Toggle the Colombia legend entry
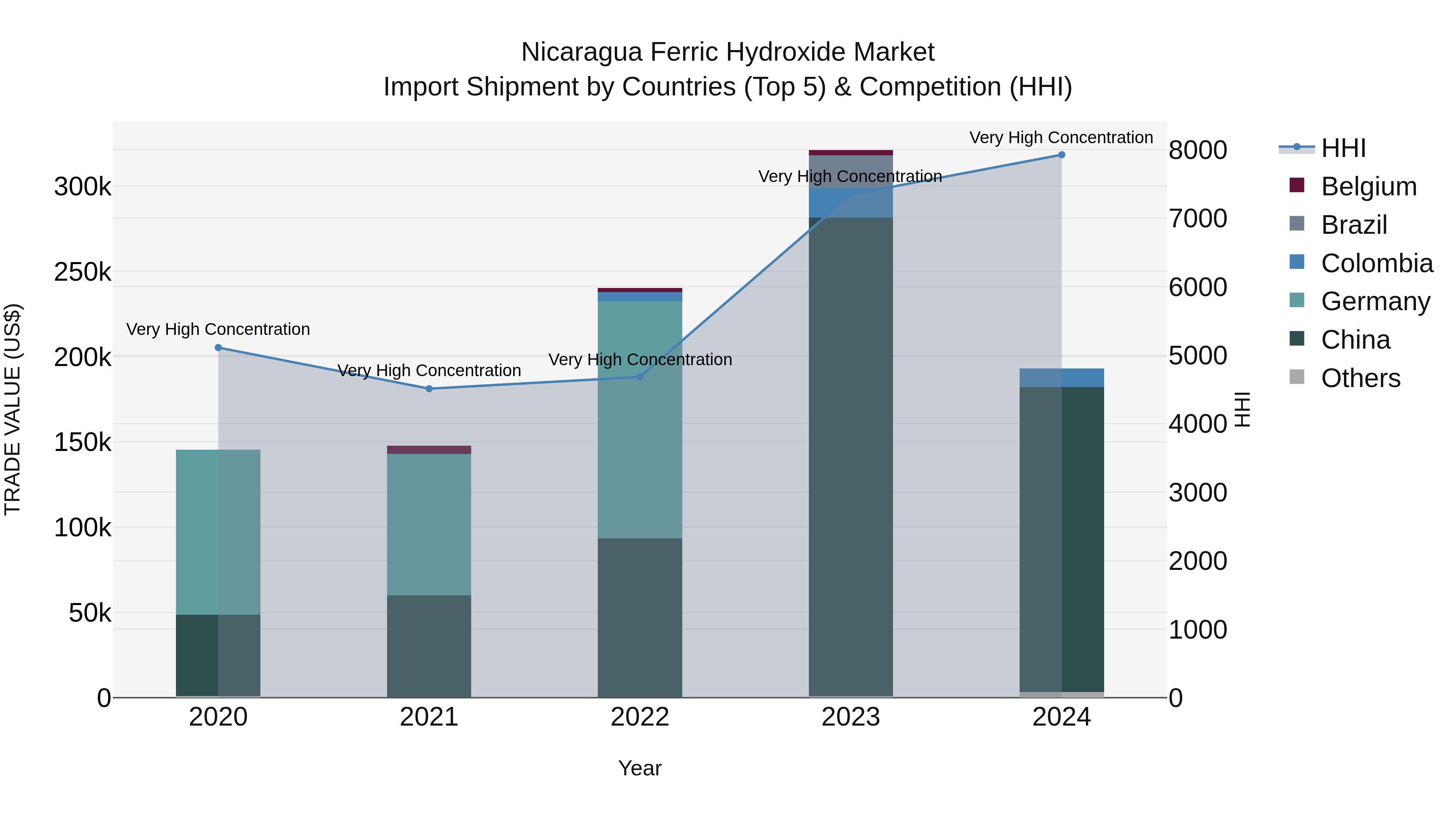The width and height of the screenshot is (1456, 819). pos(1361,263)
